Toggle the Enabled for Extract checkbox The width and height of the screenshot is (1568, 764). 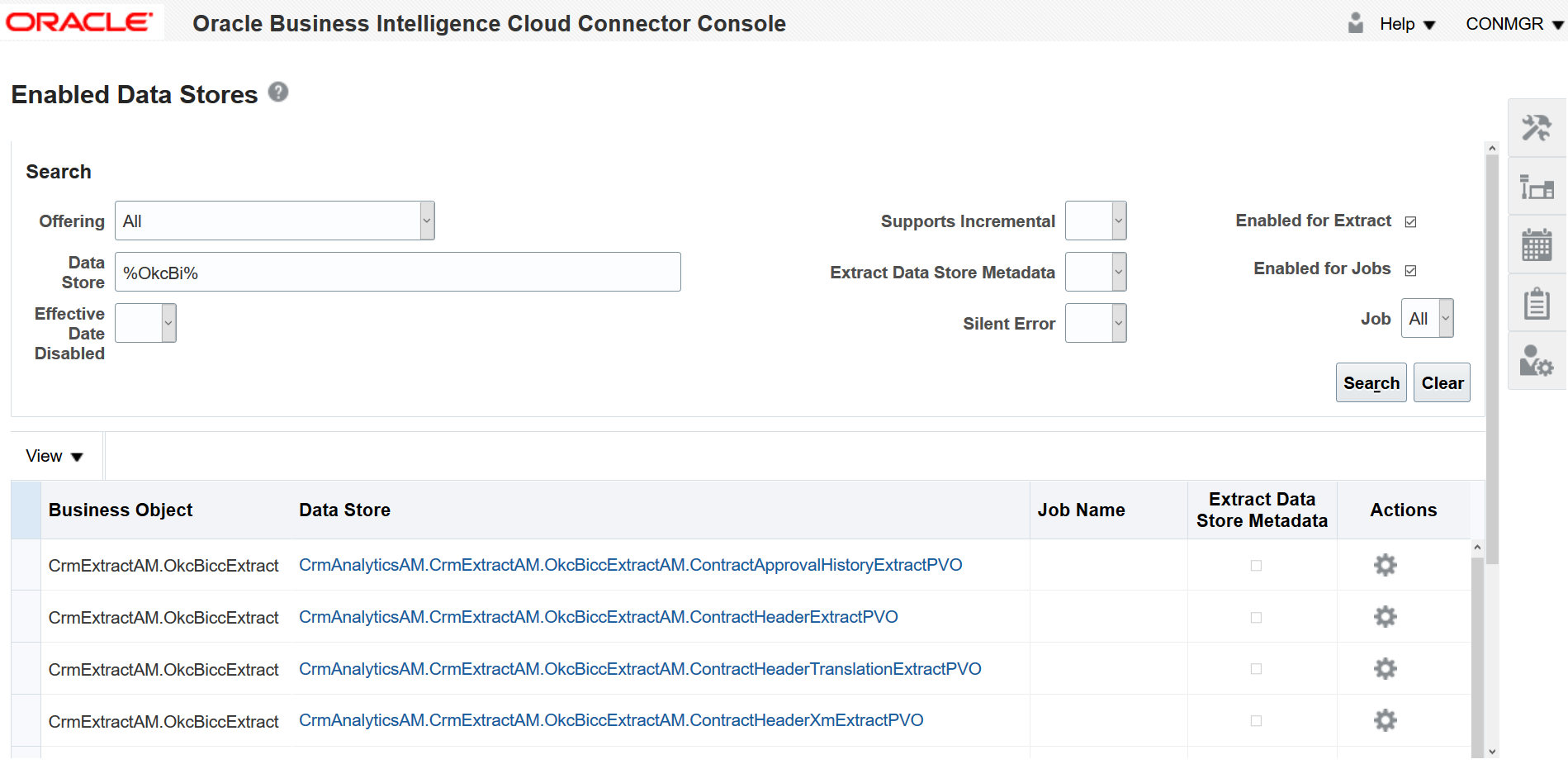pos(1410,221)
